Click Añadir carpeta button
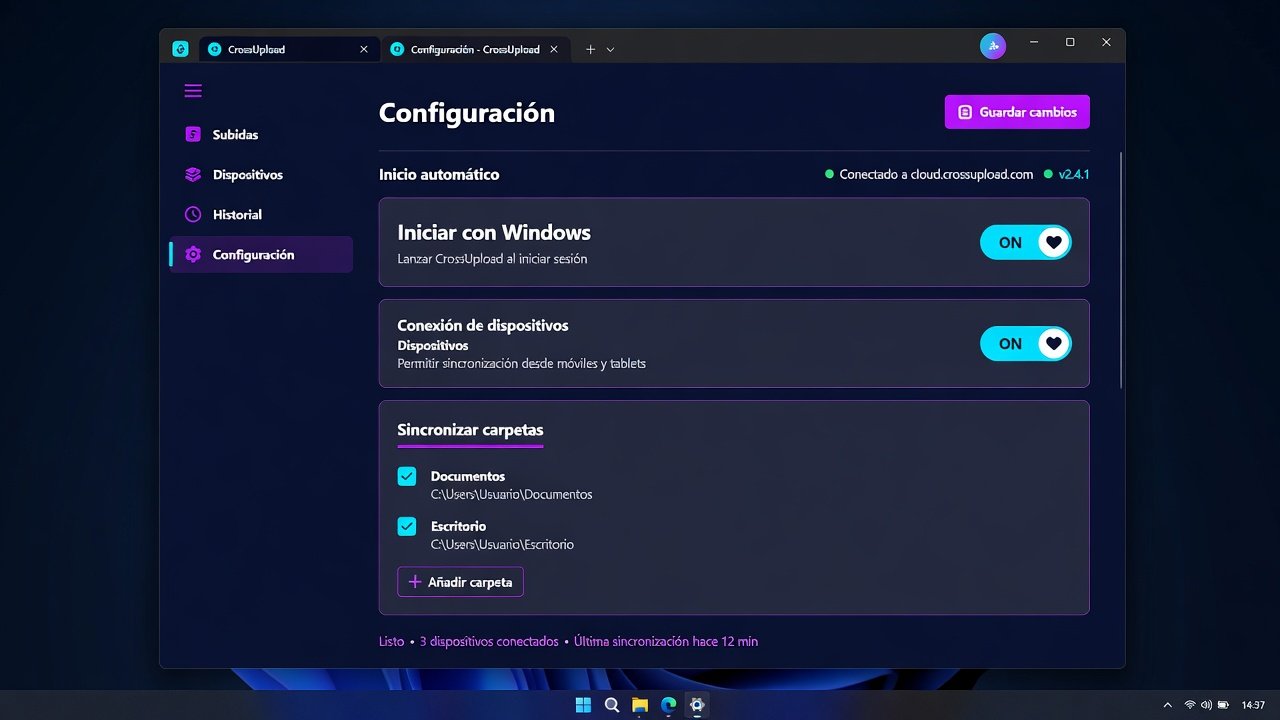Viewport: 1280px width, 720px height. [x=460, y=582]
